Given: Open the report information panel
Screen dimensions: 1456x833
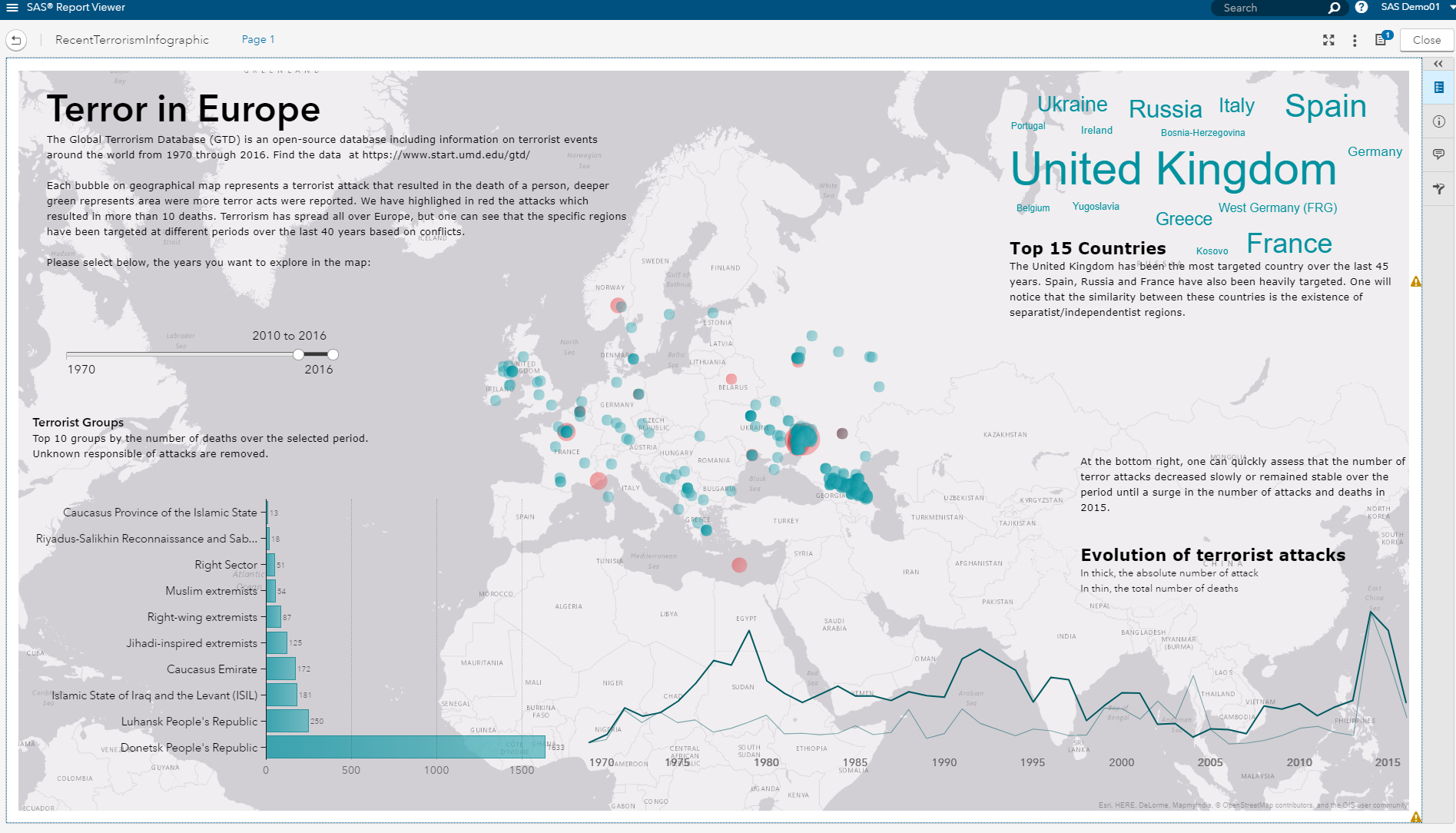Looking at the screenshot, I should coord(1438,120).
